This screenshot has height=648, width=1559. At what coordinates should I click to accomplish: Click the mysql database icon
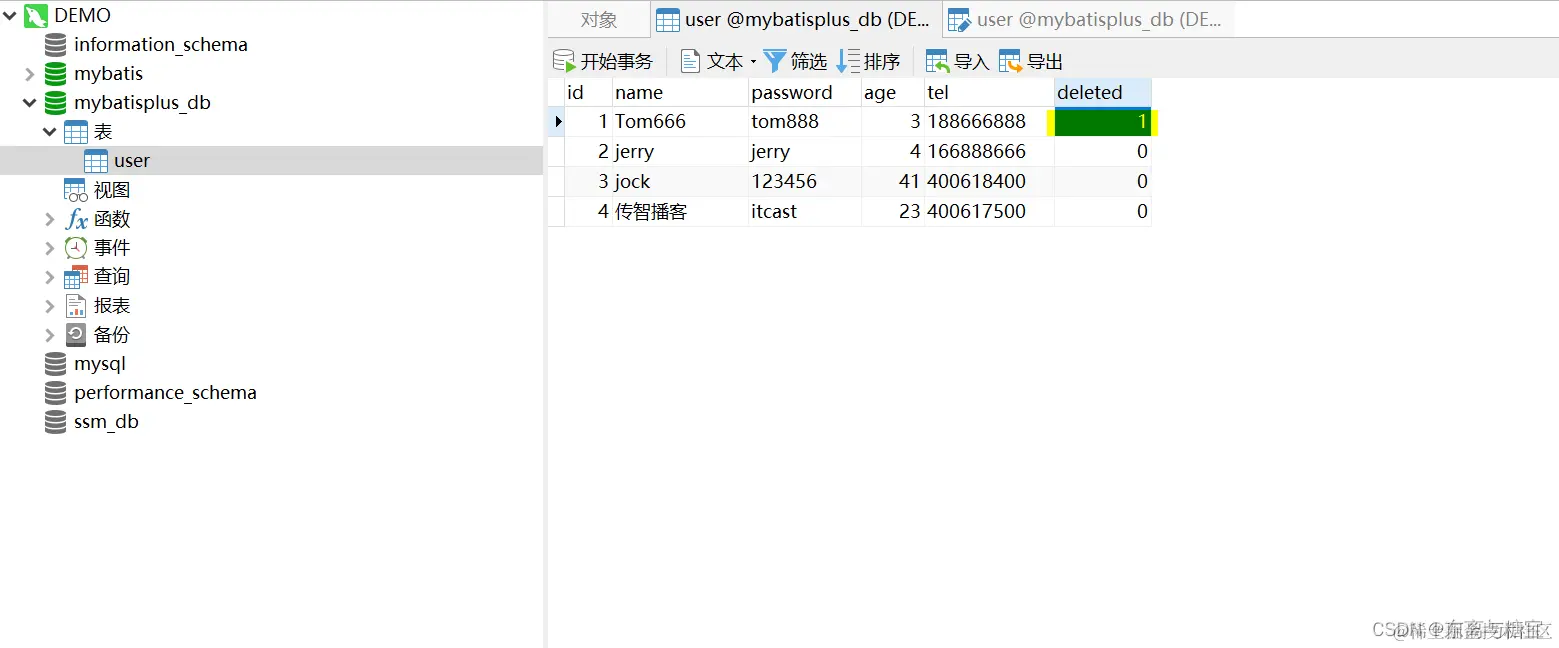(x=56, y=364)
